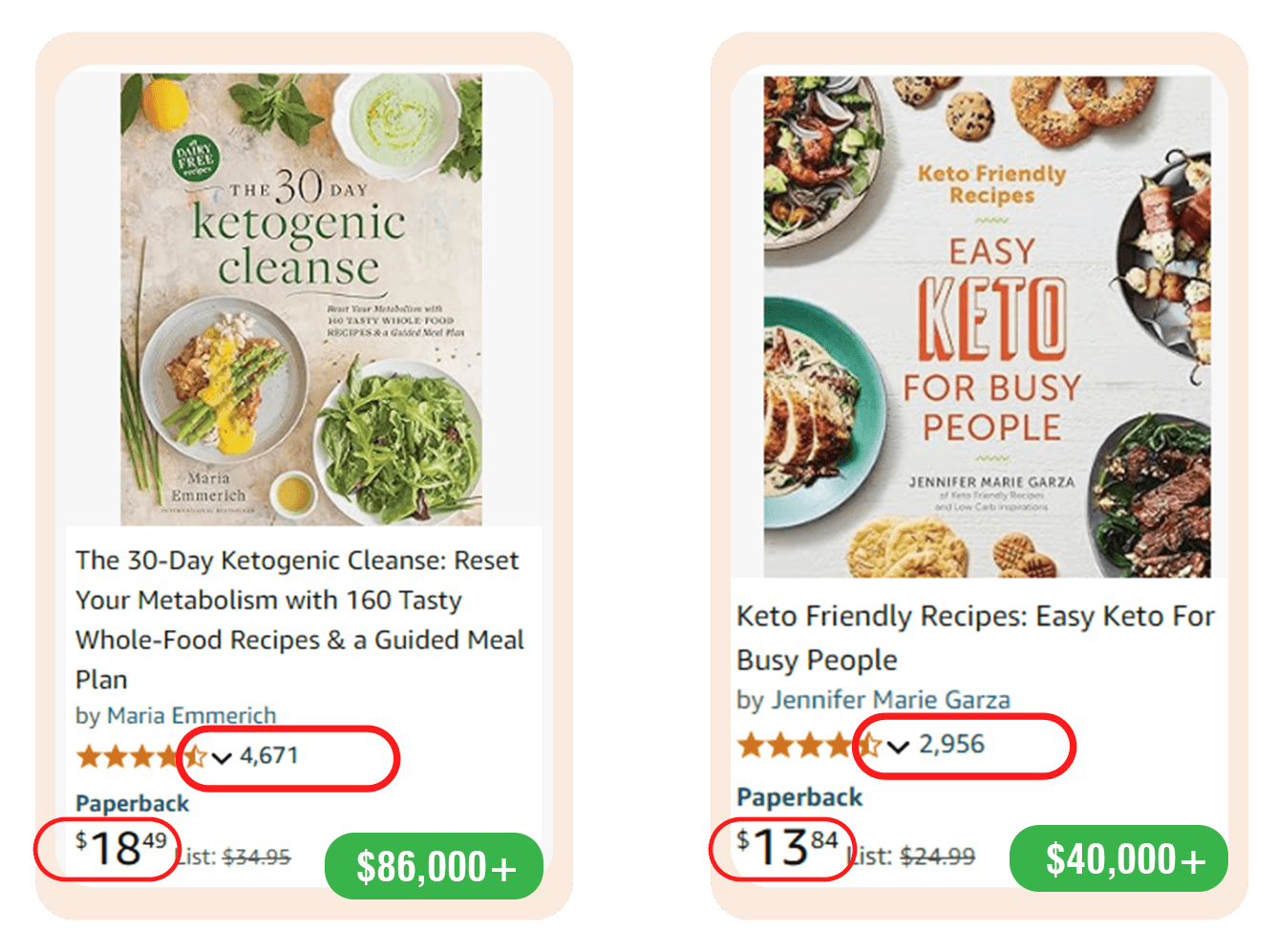Click the $18.49 price
The width and height of the screenshot is (1276, 952).
point(121,848)
